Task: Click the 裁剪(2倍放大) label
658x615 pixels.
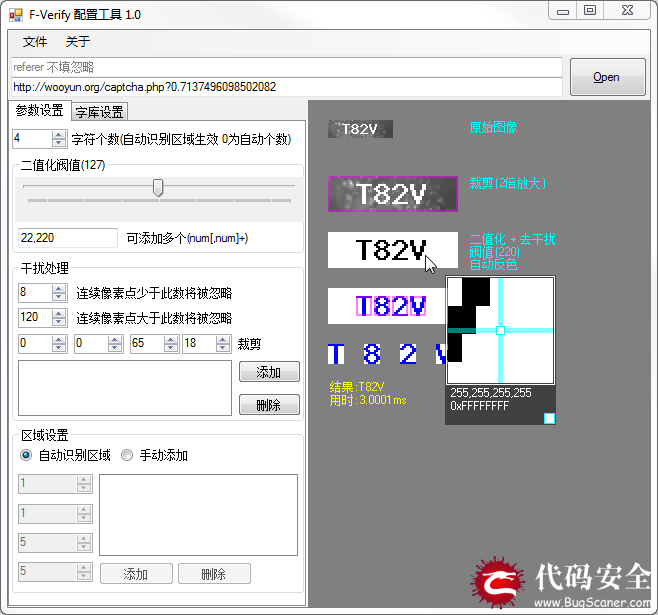Action: (507, 183)
